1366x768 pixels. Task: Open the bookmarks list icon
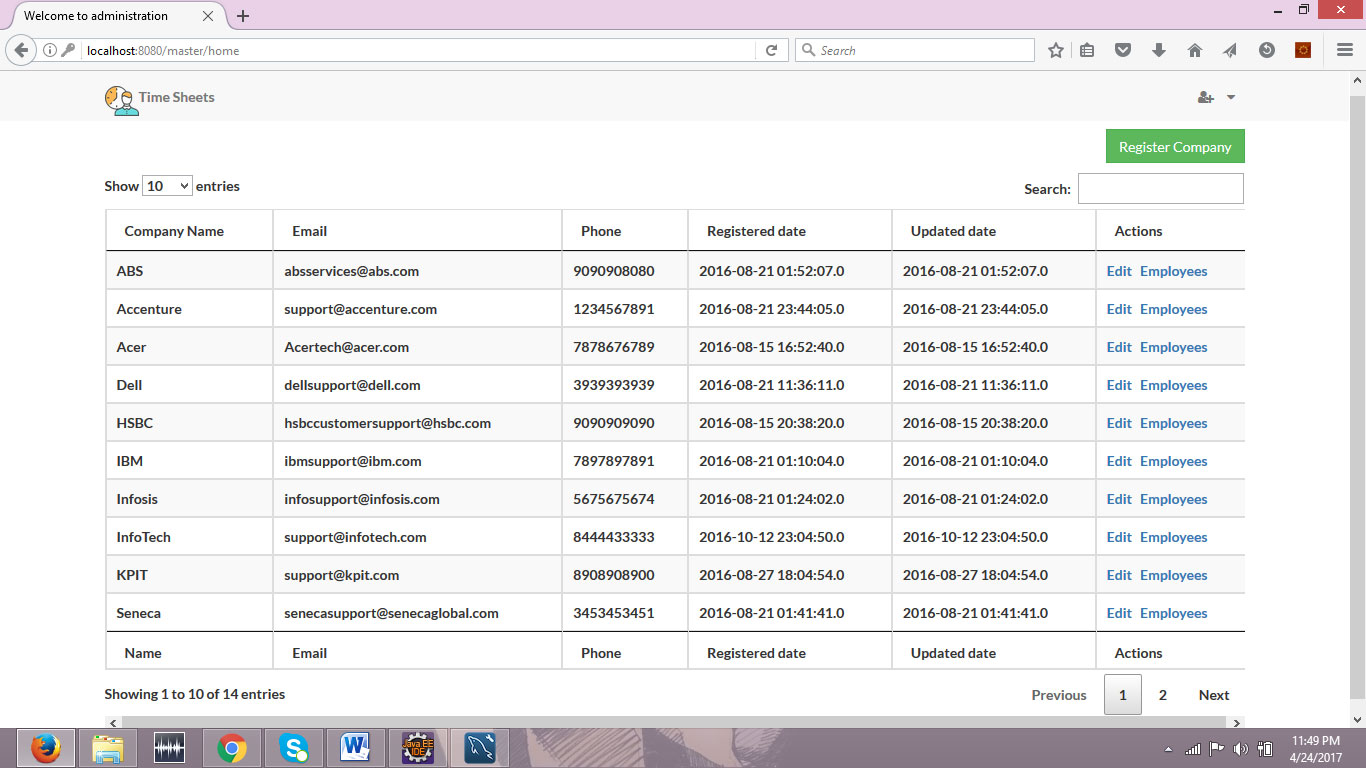(1087, 50)
